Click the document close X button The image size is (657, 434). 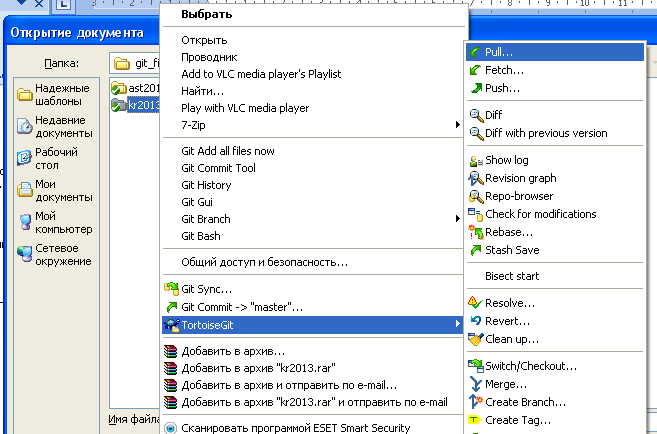tap(38, 4)
